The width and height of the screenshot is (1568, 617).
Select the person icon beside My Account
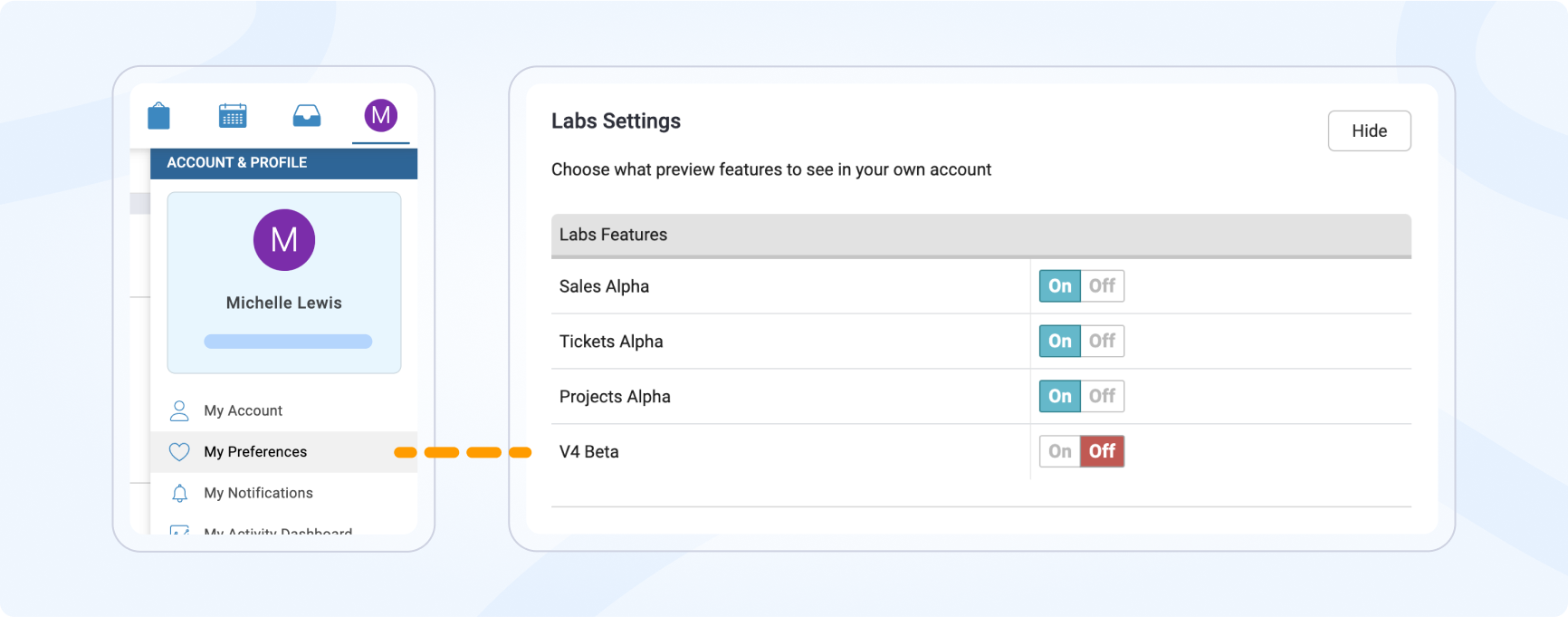(179, 410)
